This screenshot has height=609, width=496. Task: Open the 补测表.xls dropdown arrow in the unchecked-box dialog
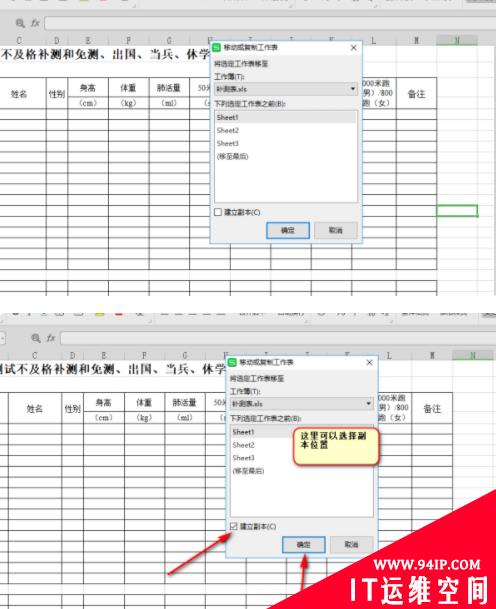point(353,89)
